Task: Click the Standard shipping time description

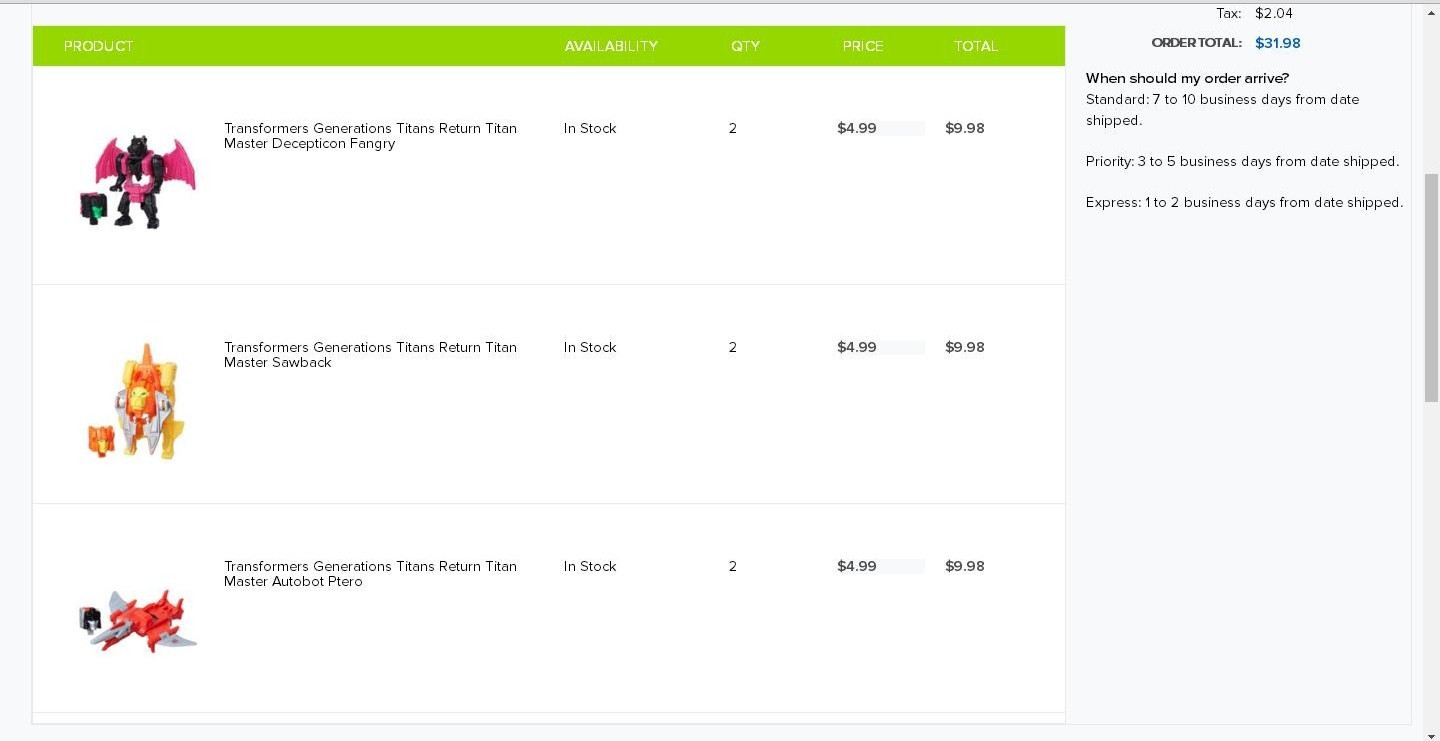Action: (x=1223, y=110)
